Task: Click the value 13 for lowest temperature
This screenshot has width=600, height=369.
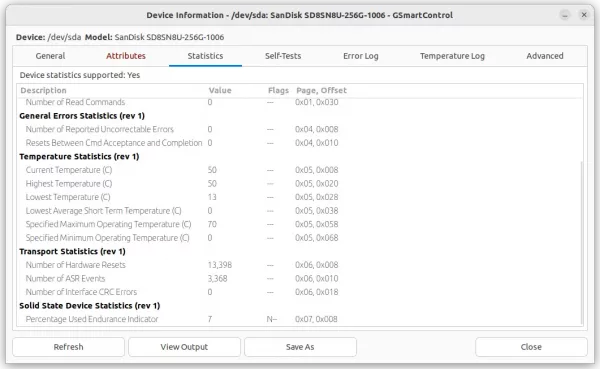Action: click(212, 197)
